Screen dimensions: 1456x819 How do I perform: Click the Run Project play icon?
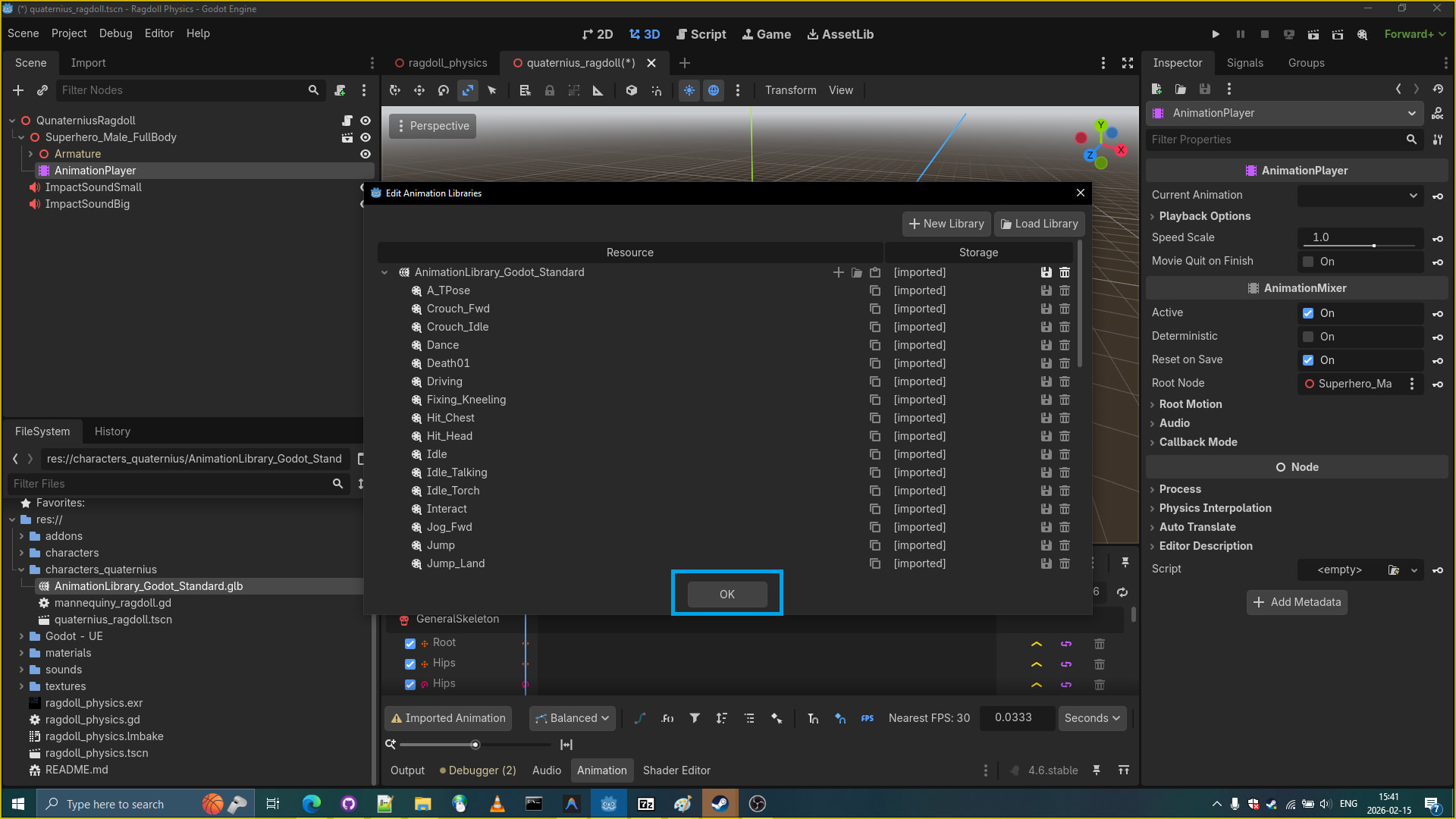(x=1216, y=34)
